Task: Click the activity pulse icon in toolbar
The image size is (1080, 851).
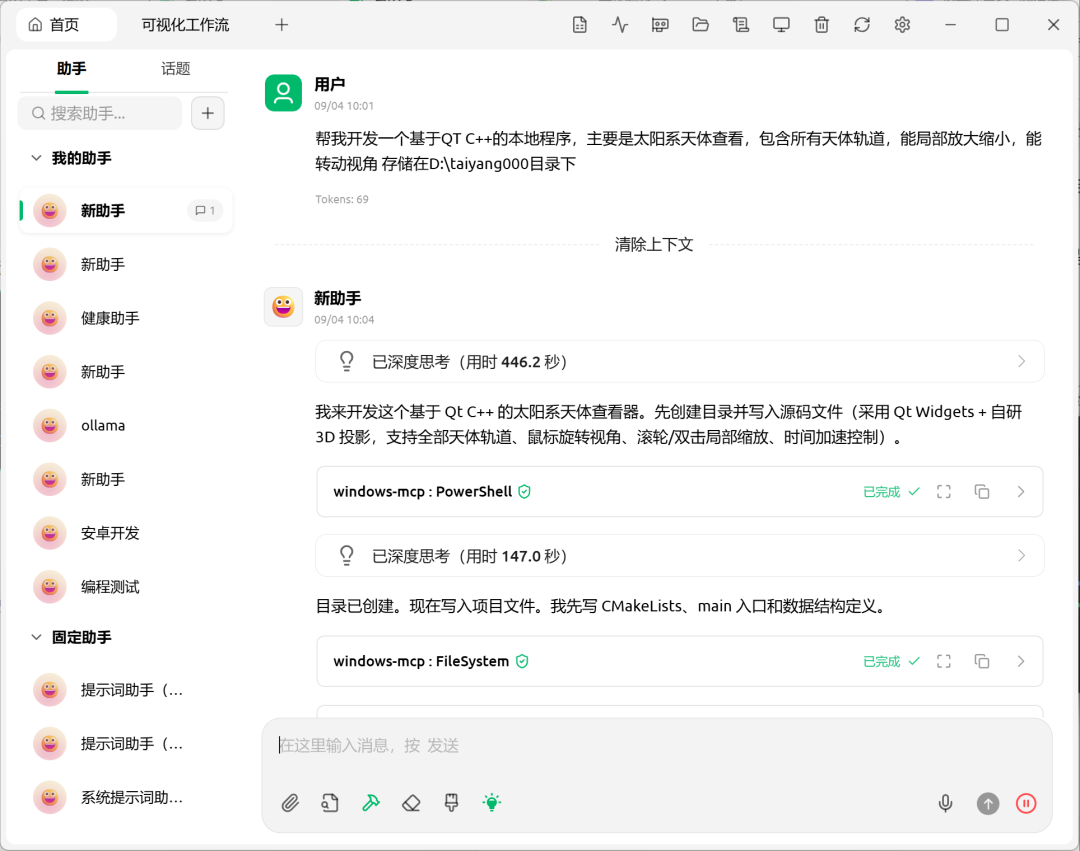Action: 620,25
